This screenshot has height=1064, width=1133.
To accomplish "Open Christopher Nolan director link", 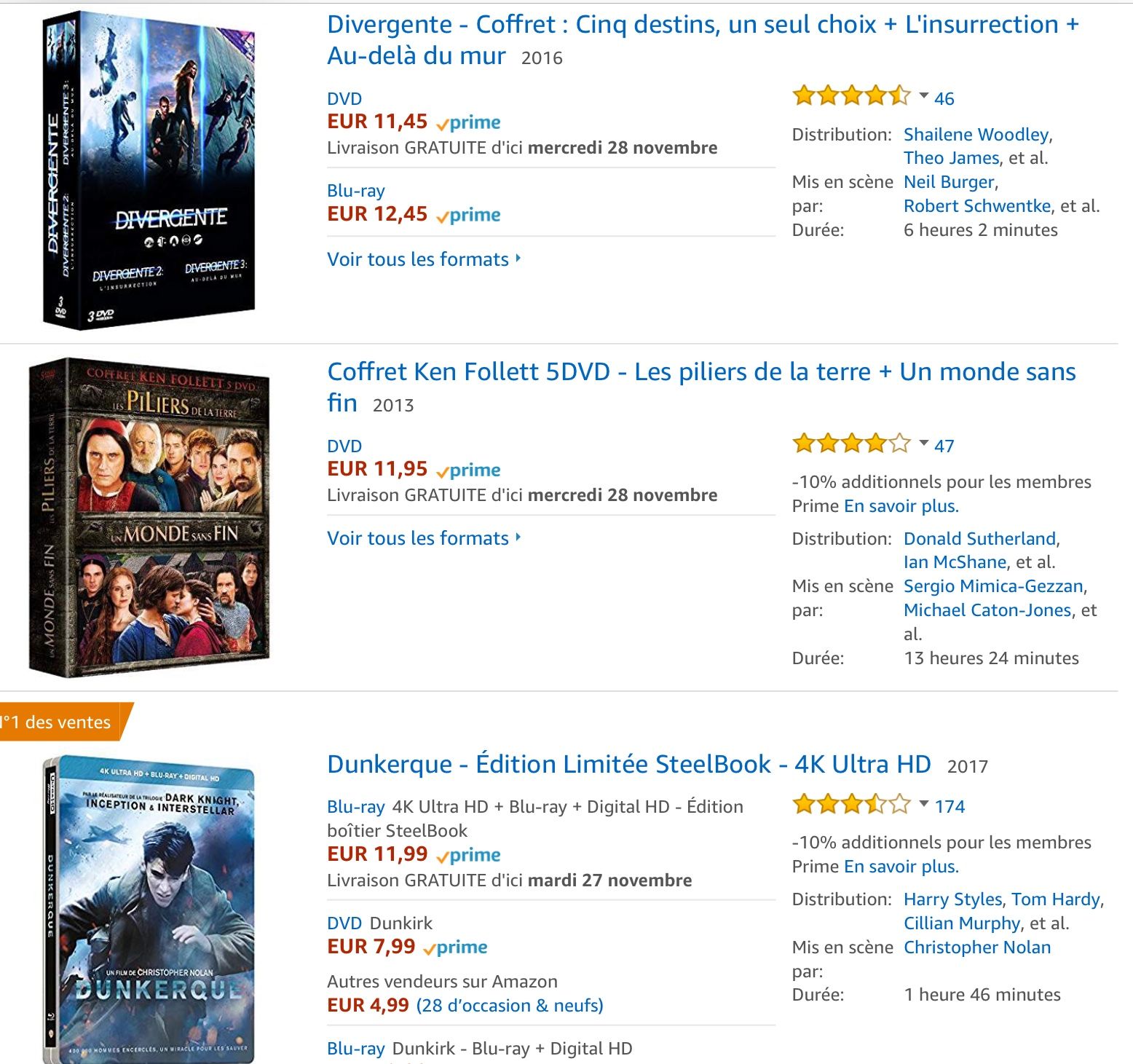I will pyautogui.click(x=976, y=947).
